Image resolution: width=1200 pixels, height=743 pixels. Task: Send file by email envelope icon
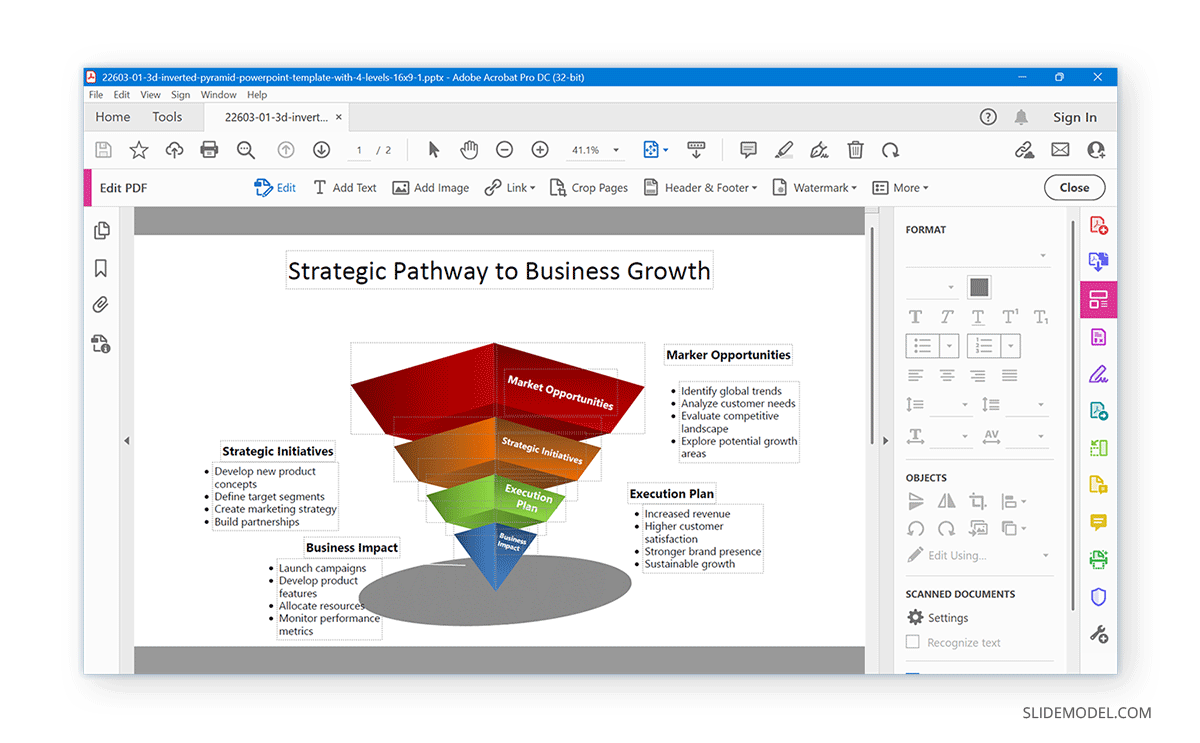point(1060,150)
